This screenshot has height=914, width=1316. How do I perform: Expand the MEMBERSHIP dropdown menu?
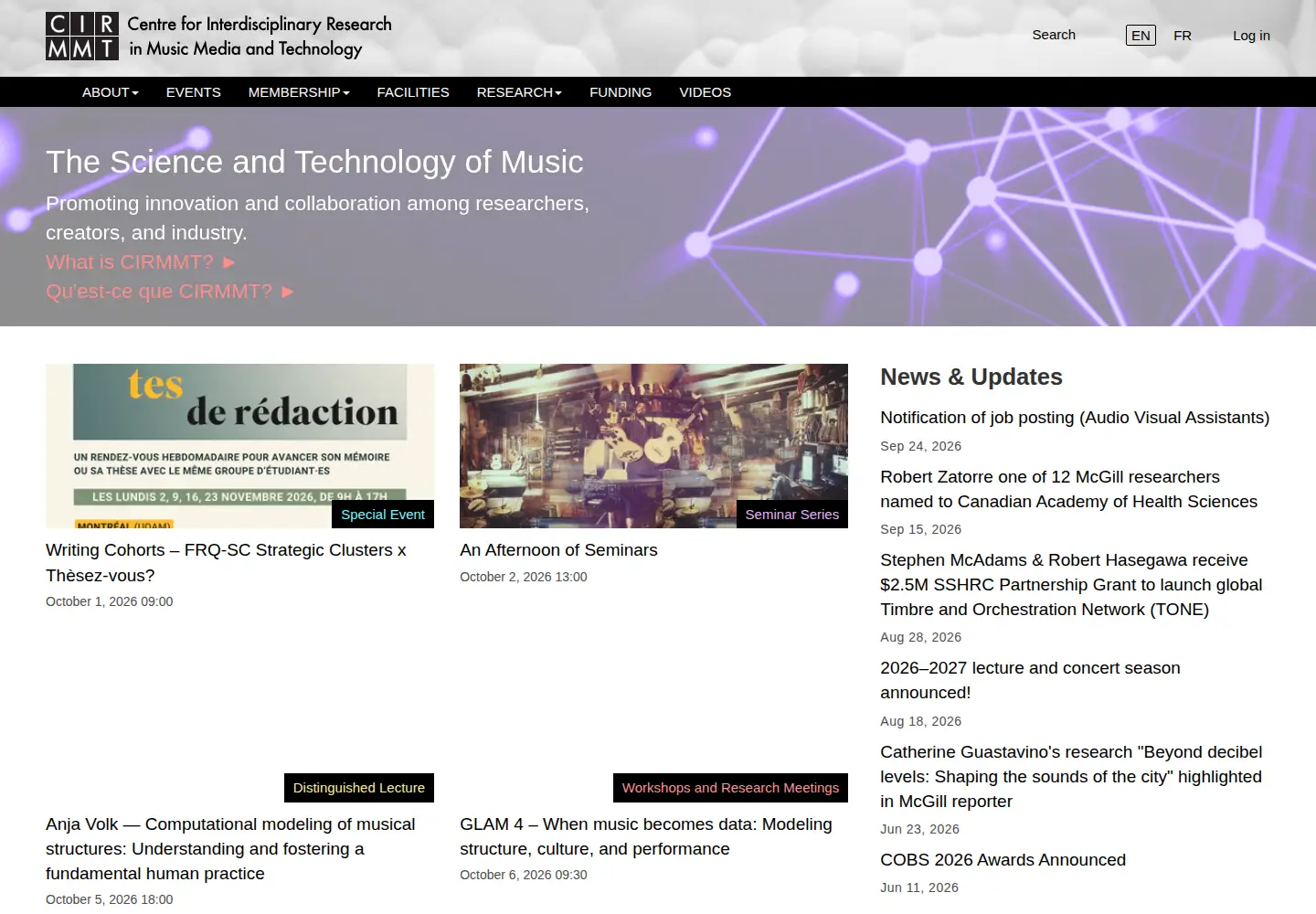point(299,92)
